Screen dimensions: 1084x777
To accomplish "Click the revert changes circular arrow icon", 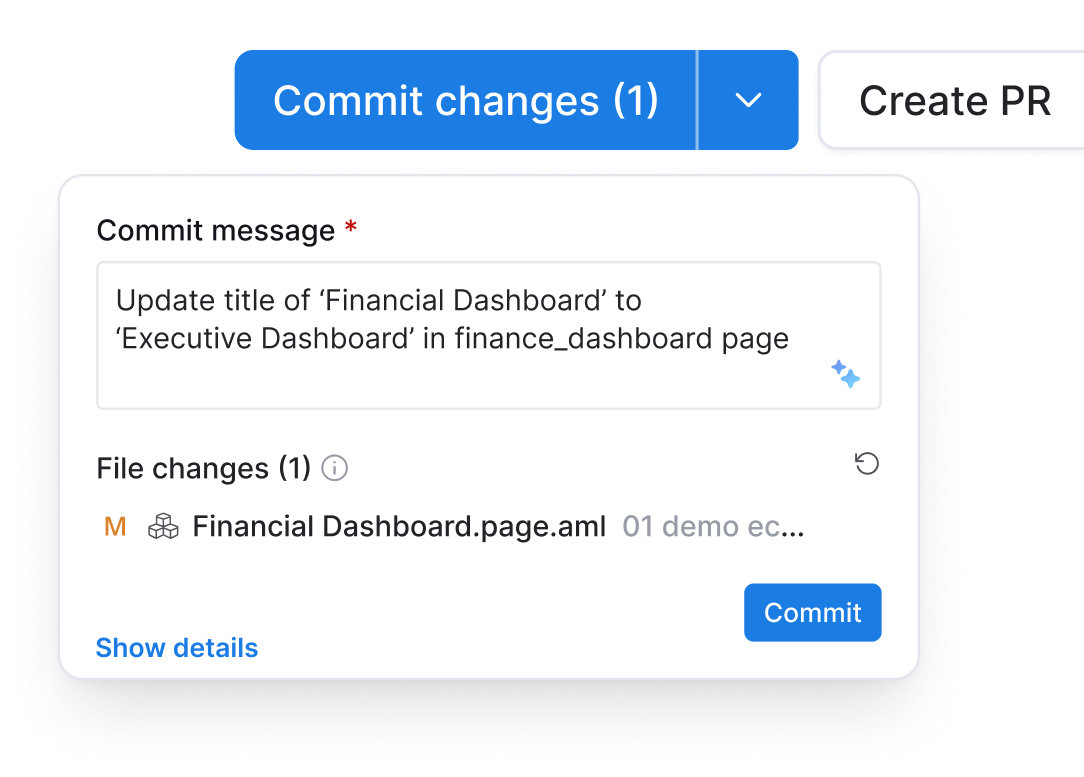I will (x=867, y=464).
